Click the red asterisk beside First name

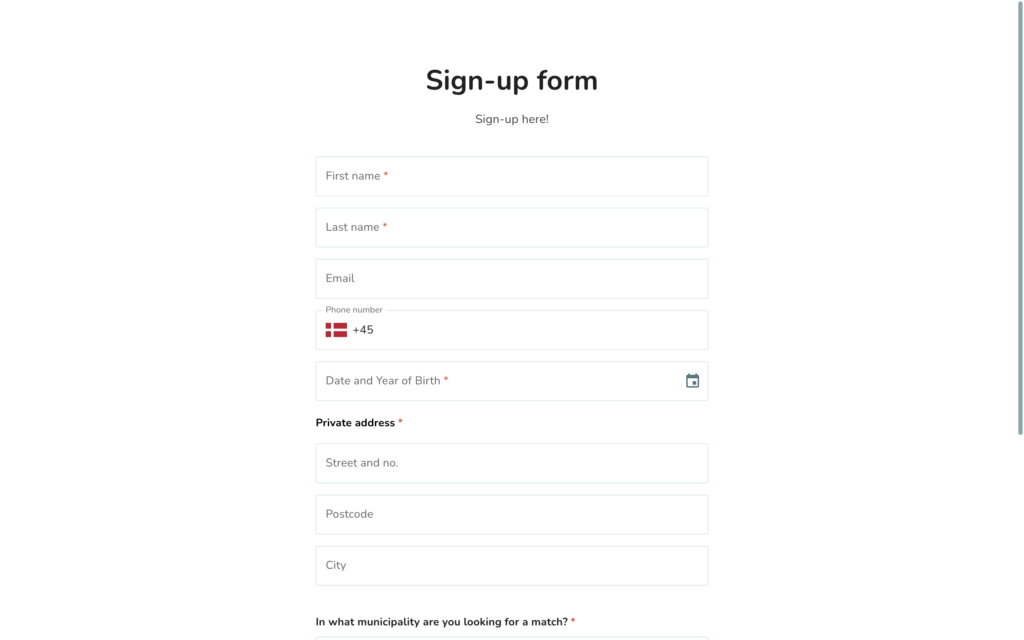pyautogui.click(x=386, y=175)
